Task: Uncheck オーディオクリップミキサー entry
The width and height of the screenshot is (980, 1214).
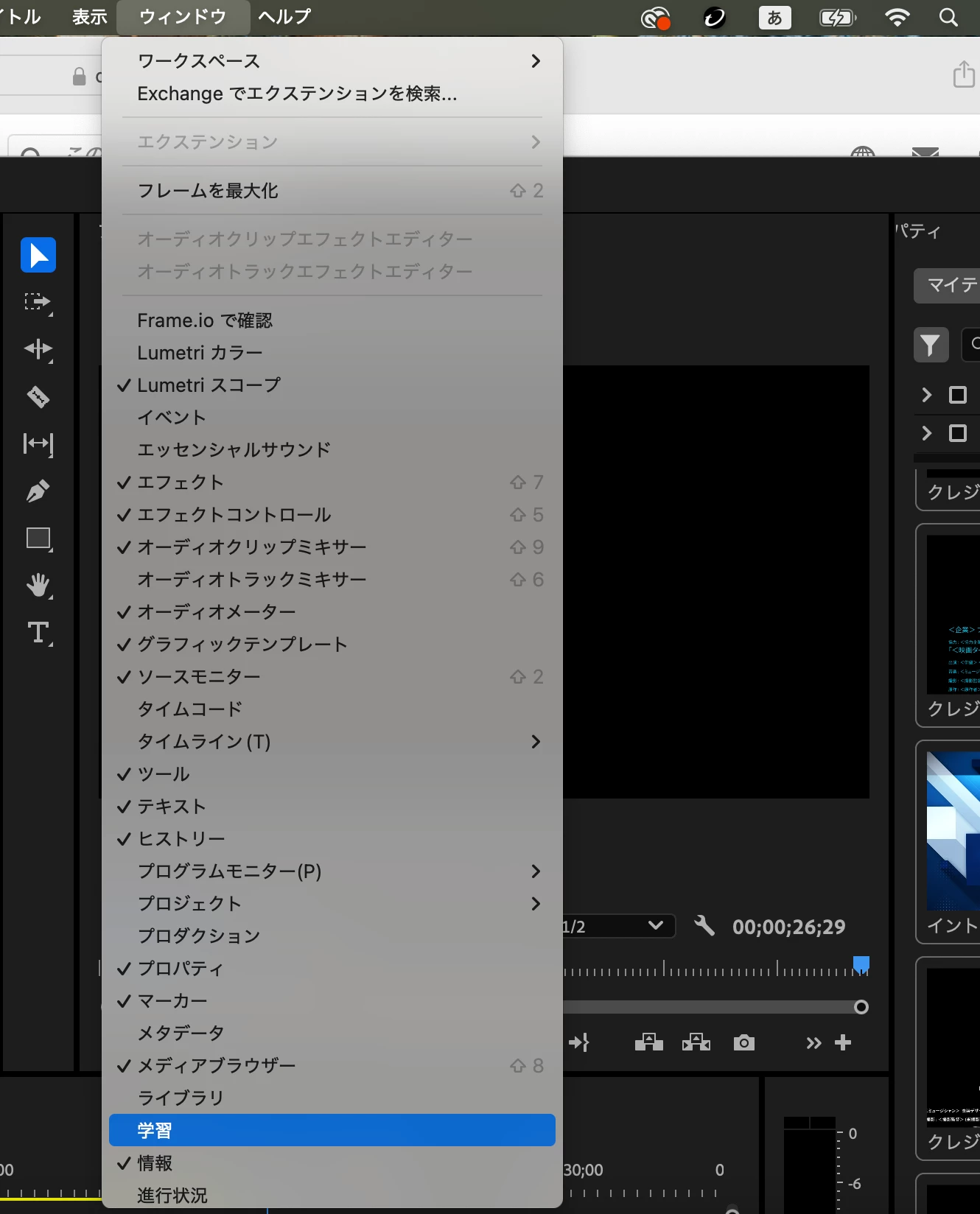Action: click(x=332, y=547)
